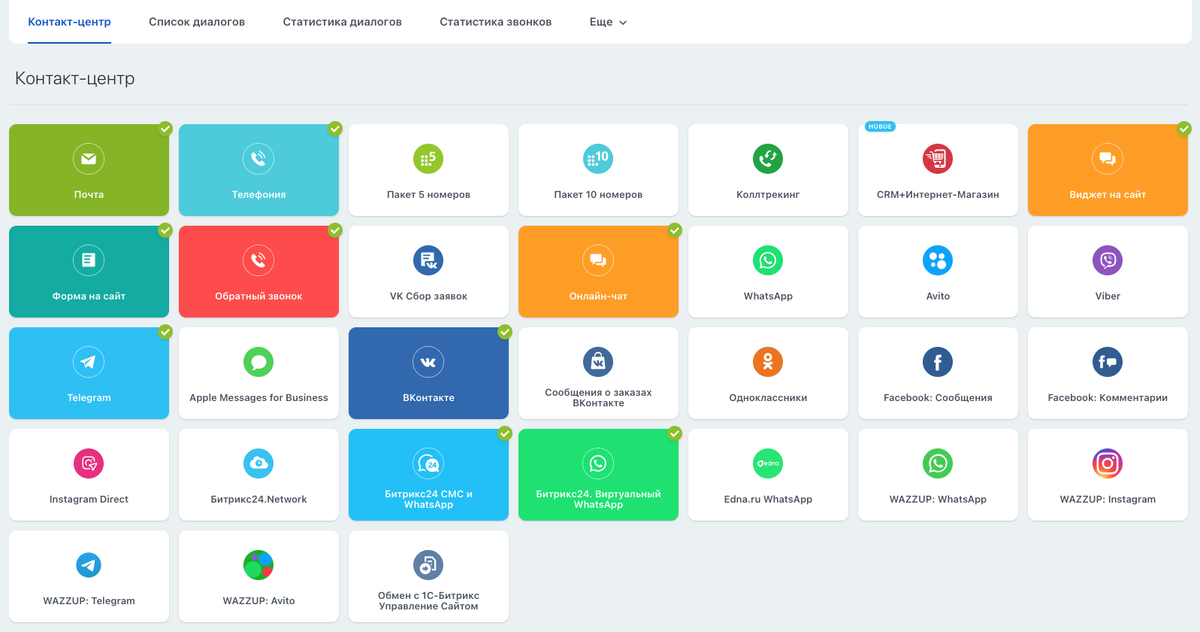
Task: Click the green checkmark on Почта tile
Action: 165,128
